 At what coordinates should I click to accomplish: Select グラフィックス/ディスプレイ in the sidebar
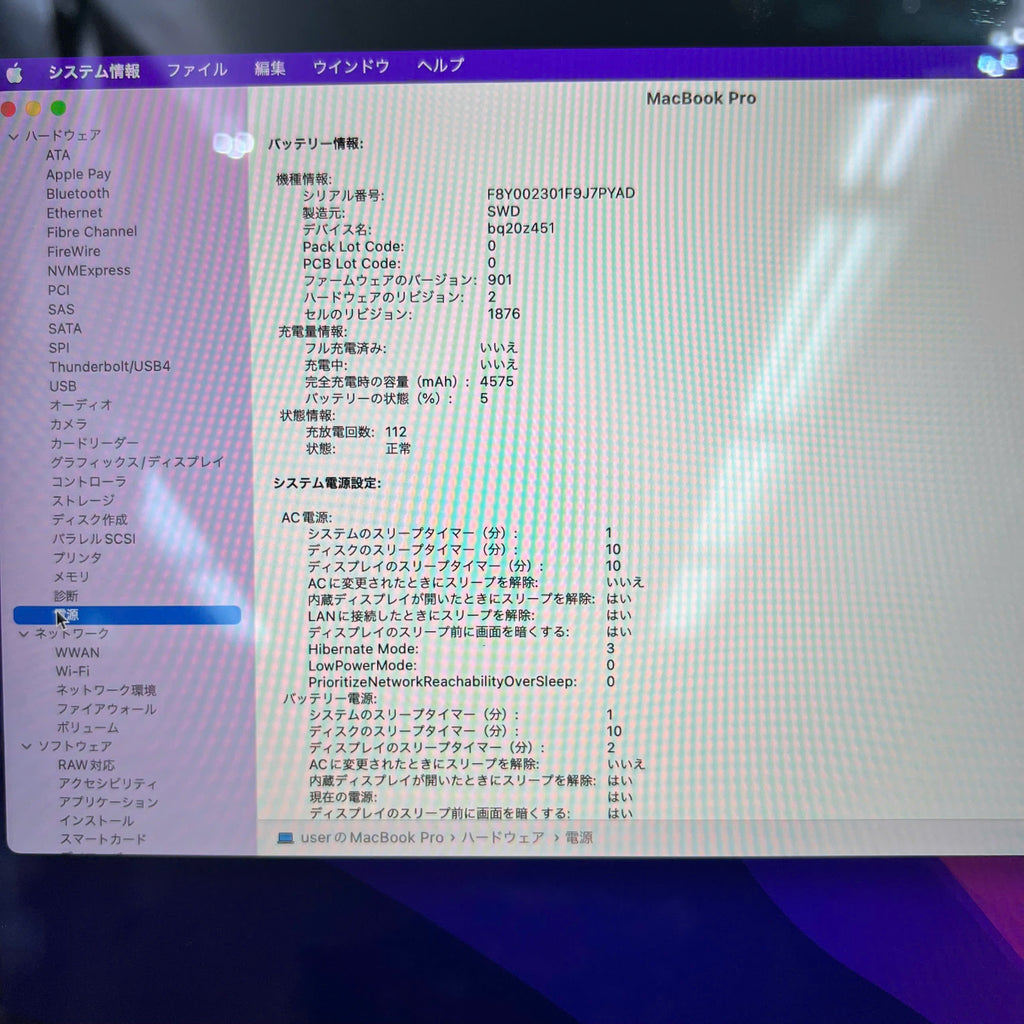click(137, 462)
